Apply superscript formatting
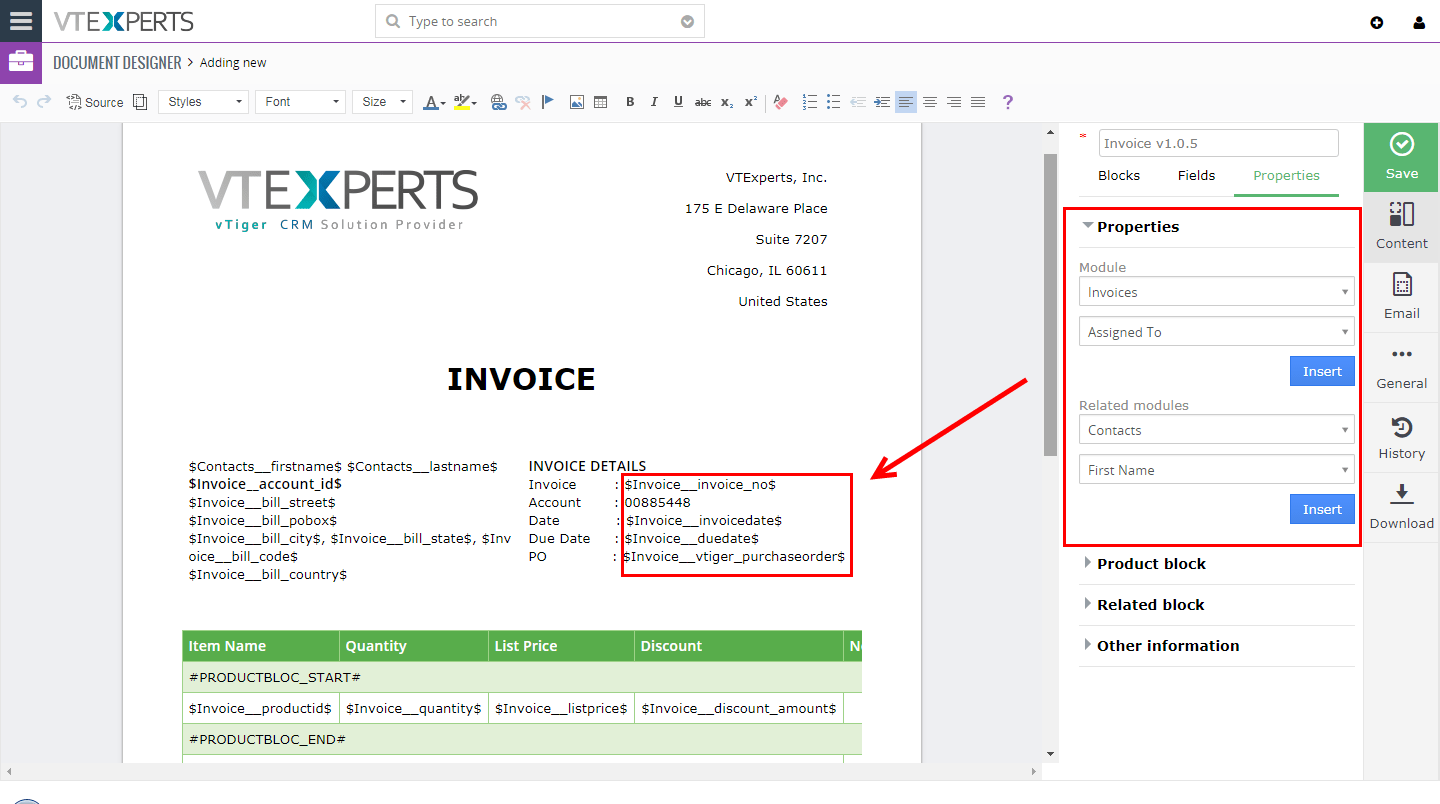The height and width of the screenshot is (804, 1440). pos(750,101)
